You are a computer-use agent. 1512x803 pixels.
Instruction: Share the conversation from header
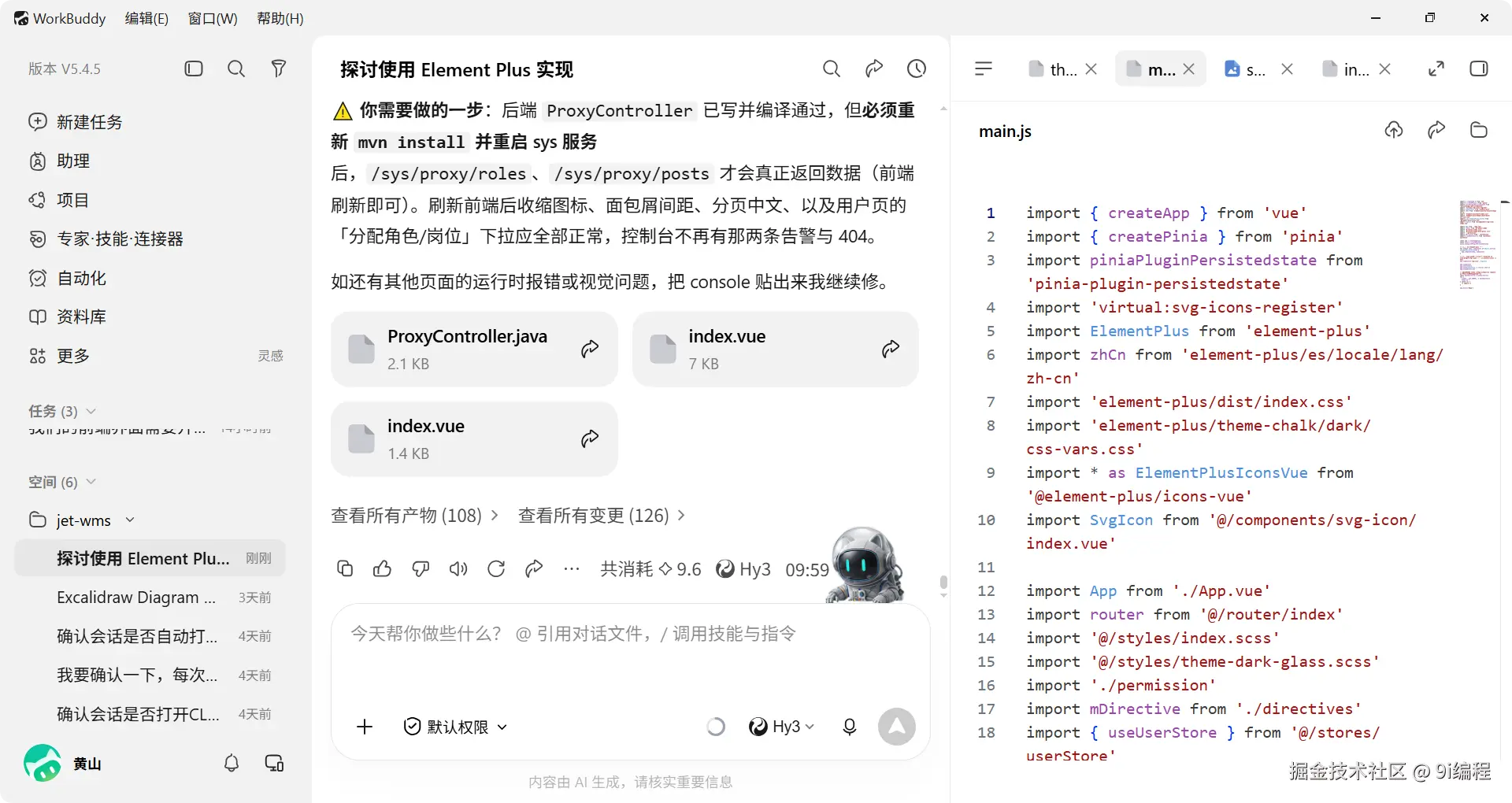(874, 68)
